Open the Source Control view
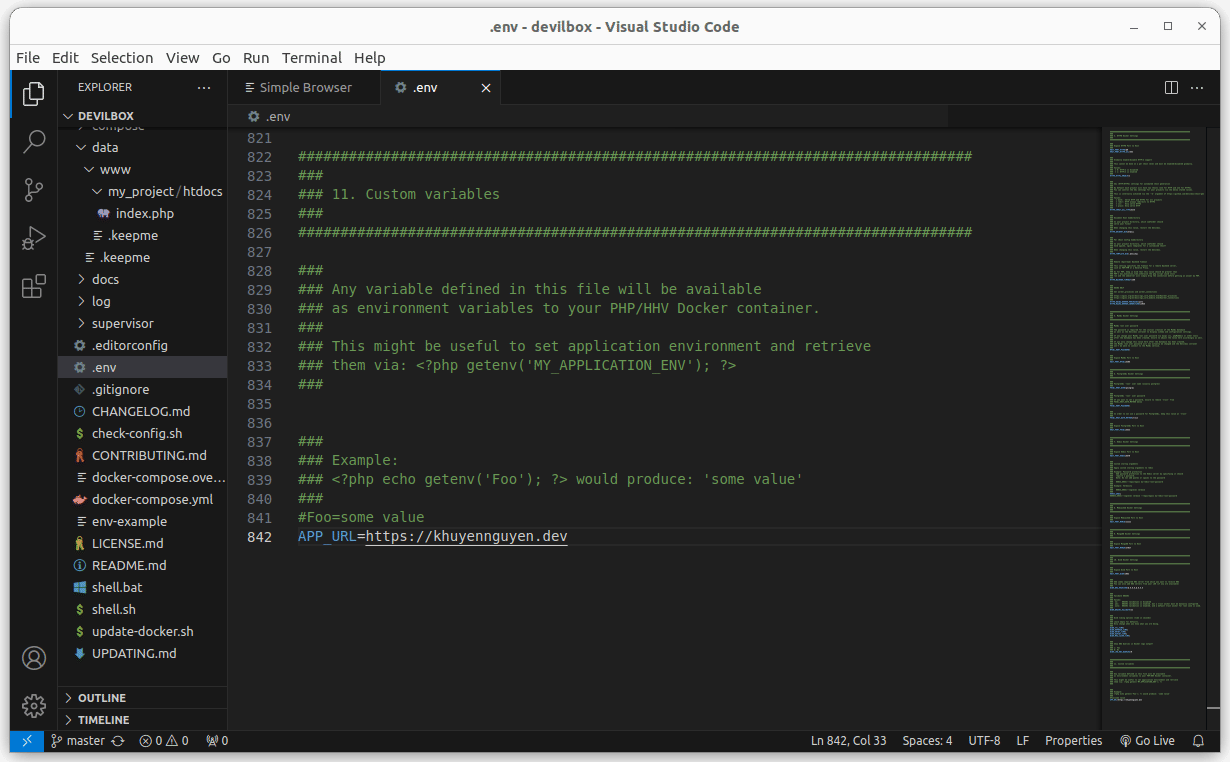This screenshot has height=762, width=1230. pos(34,189)
